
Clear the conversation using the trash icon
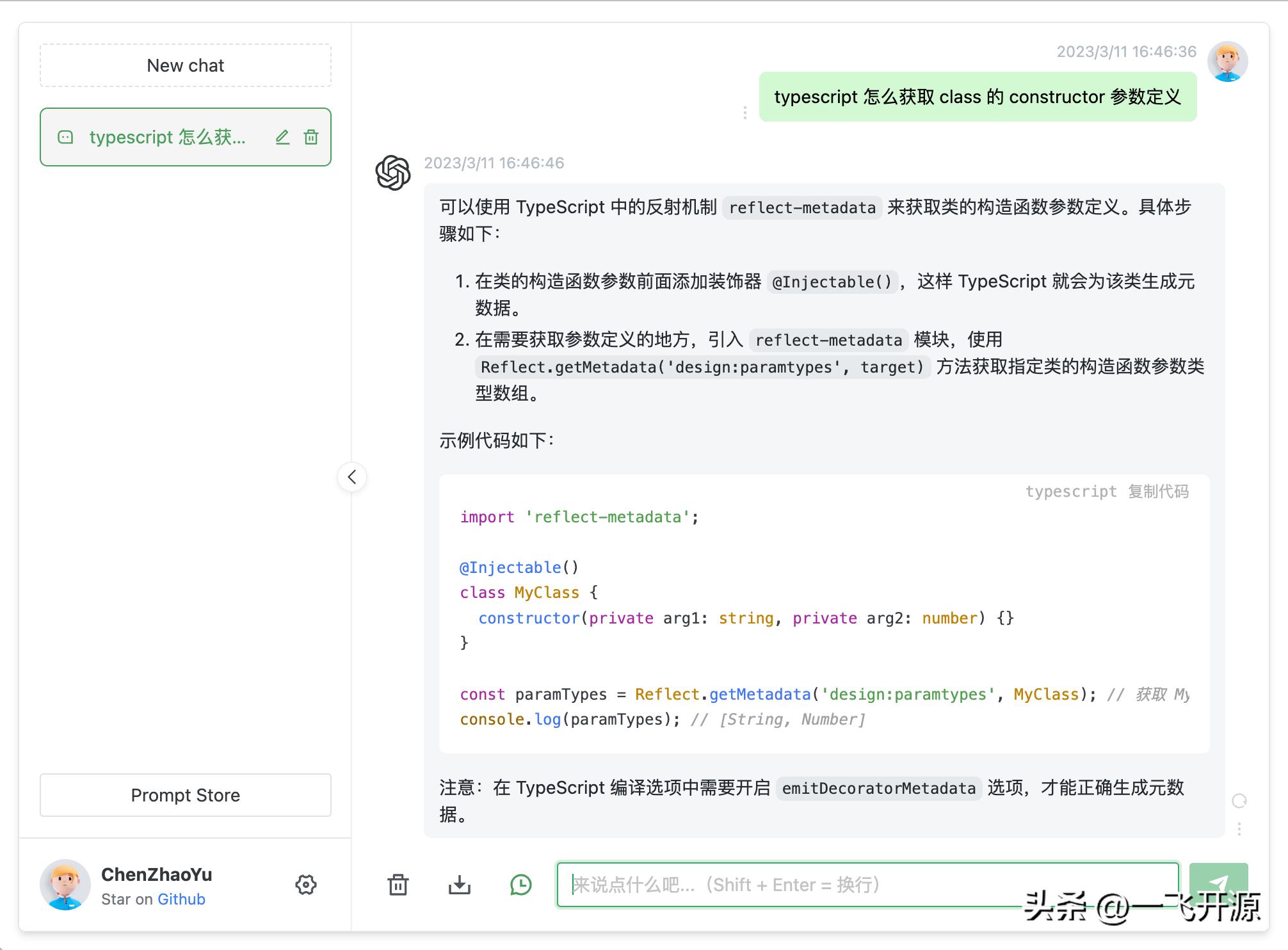398,885
